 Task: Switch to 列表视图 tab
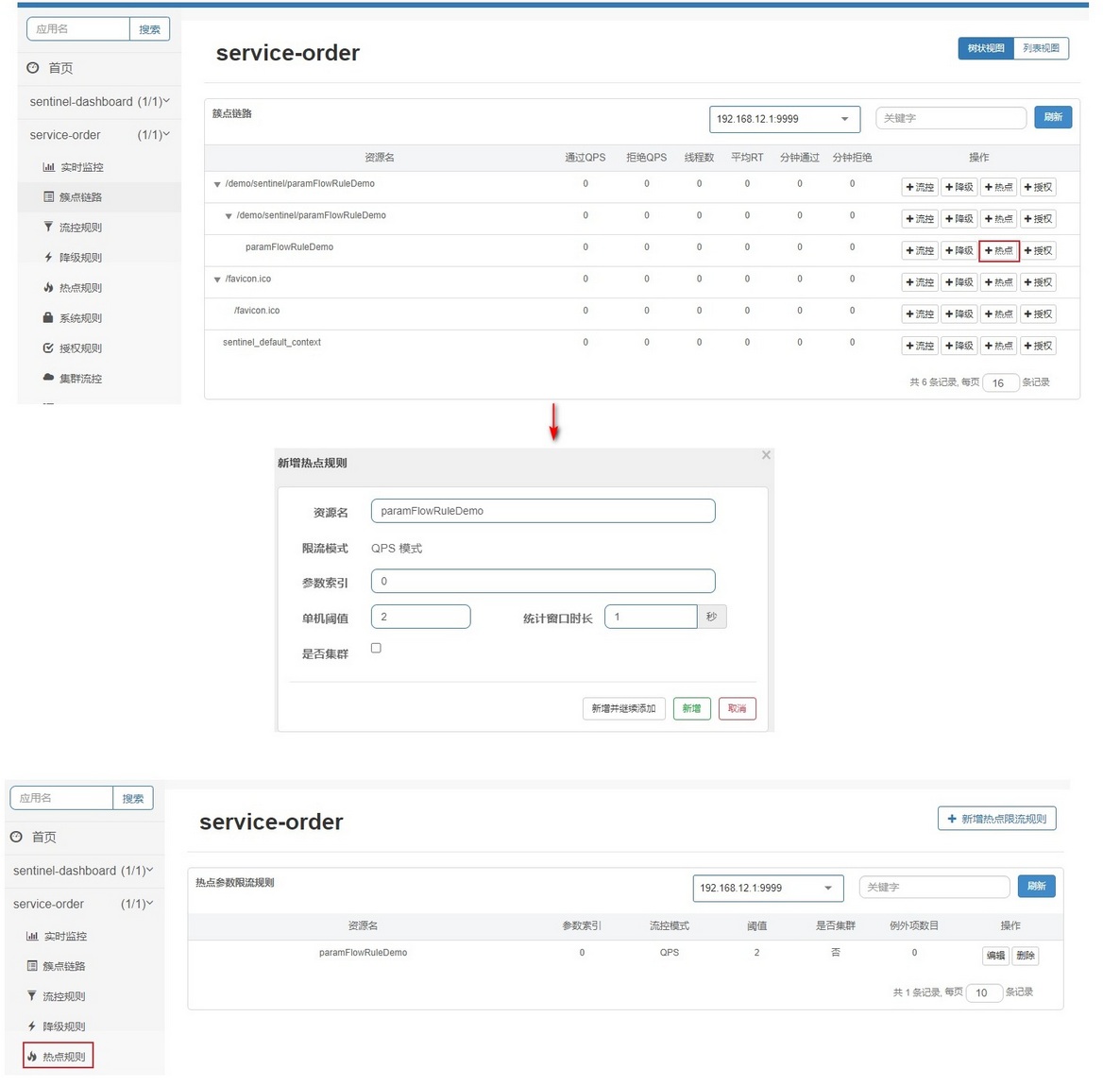click(1041, 48)
